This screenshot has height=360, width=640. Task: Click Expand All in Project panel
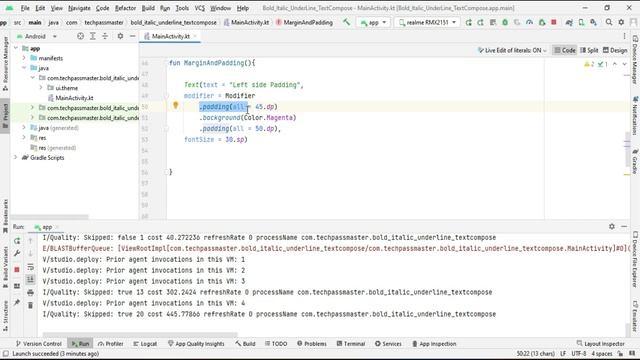coord(93,36)
